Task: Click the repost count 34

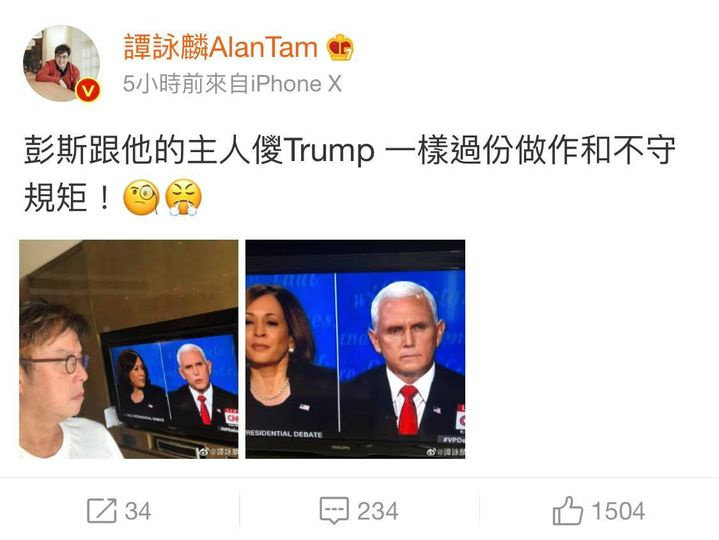Action: point(138,511)
